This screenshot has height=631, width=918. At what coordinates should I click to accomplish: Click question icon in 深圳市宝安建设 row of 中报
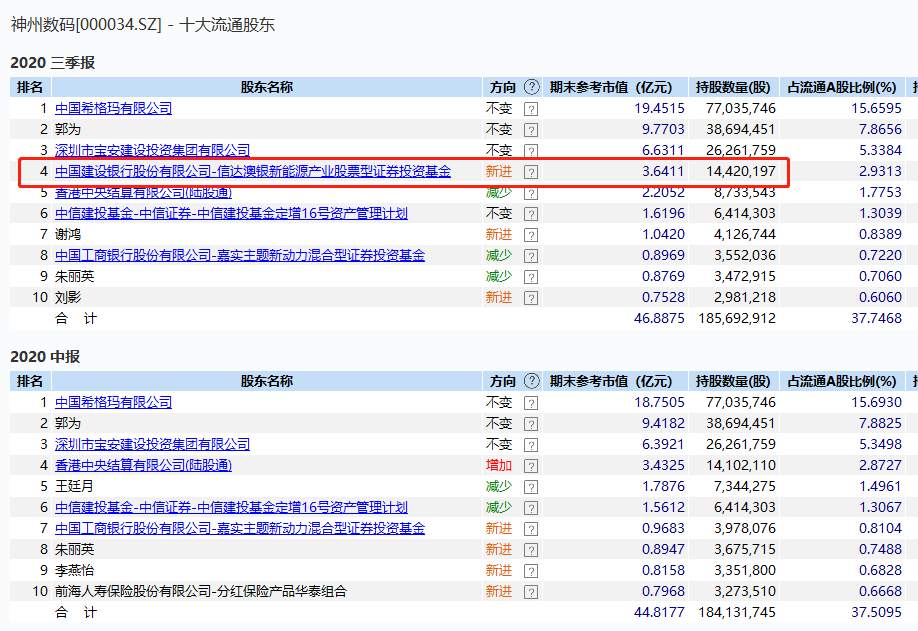pyautogui.click(x=531, y=445)
